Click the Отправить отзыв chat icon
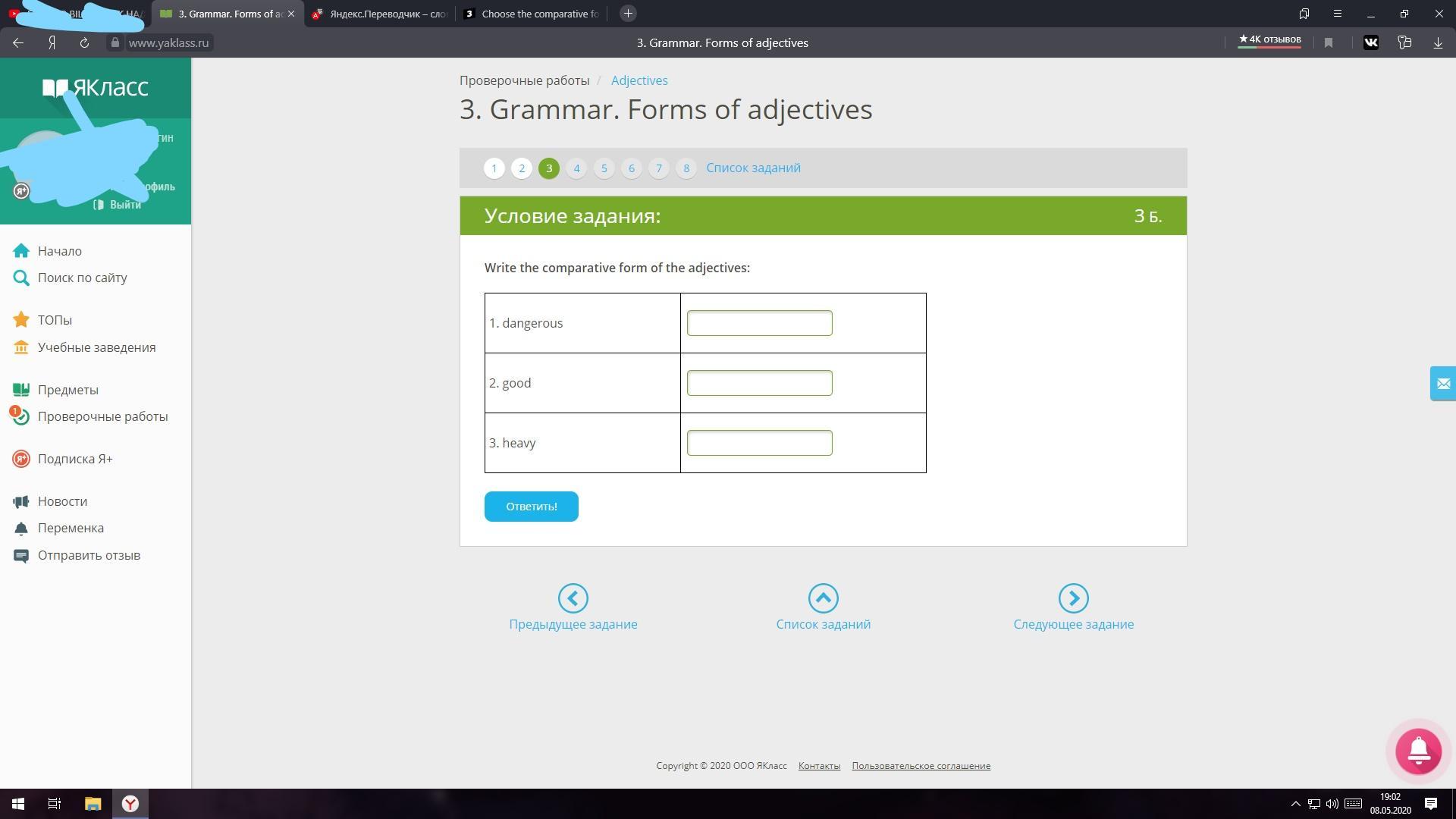The image size is (1456, 819). (21, 556)
